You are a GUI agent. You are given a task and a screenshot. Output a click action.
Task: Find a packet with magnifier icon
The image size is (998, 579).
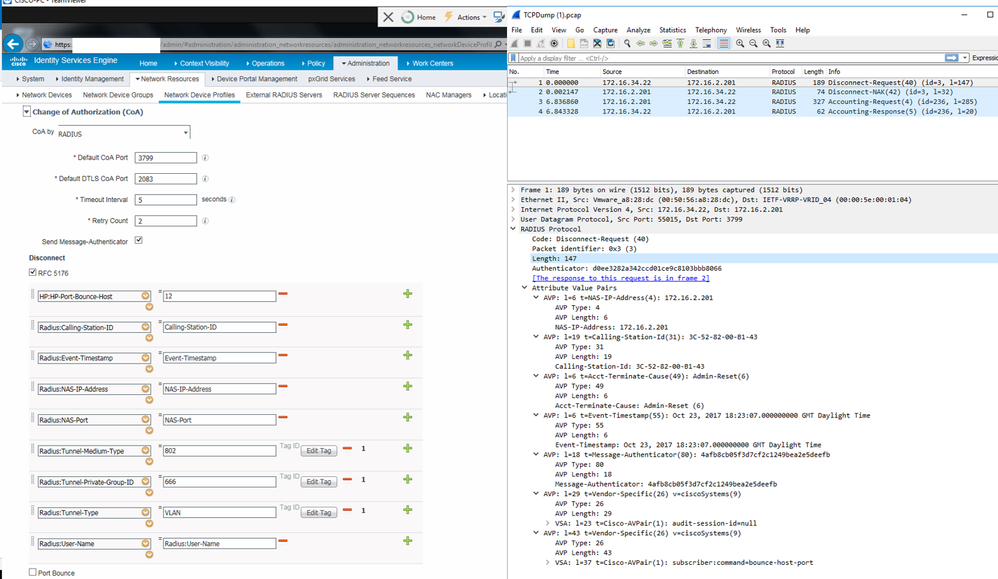(x=627, y=43)
